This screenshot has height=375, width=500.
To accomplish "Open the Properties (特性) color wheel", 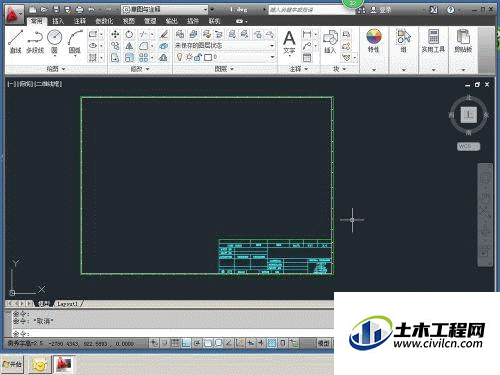I will [x=374, y=41].
